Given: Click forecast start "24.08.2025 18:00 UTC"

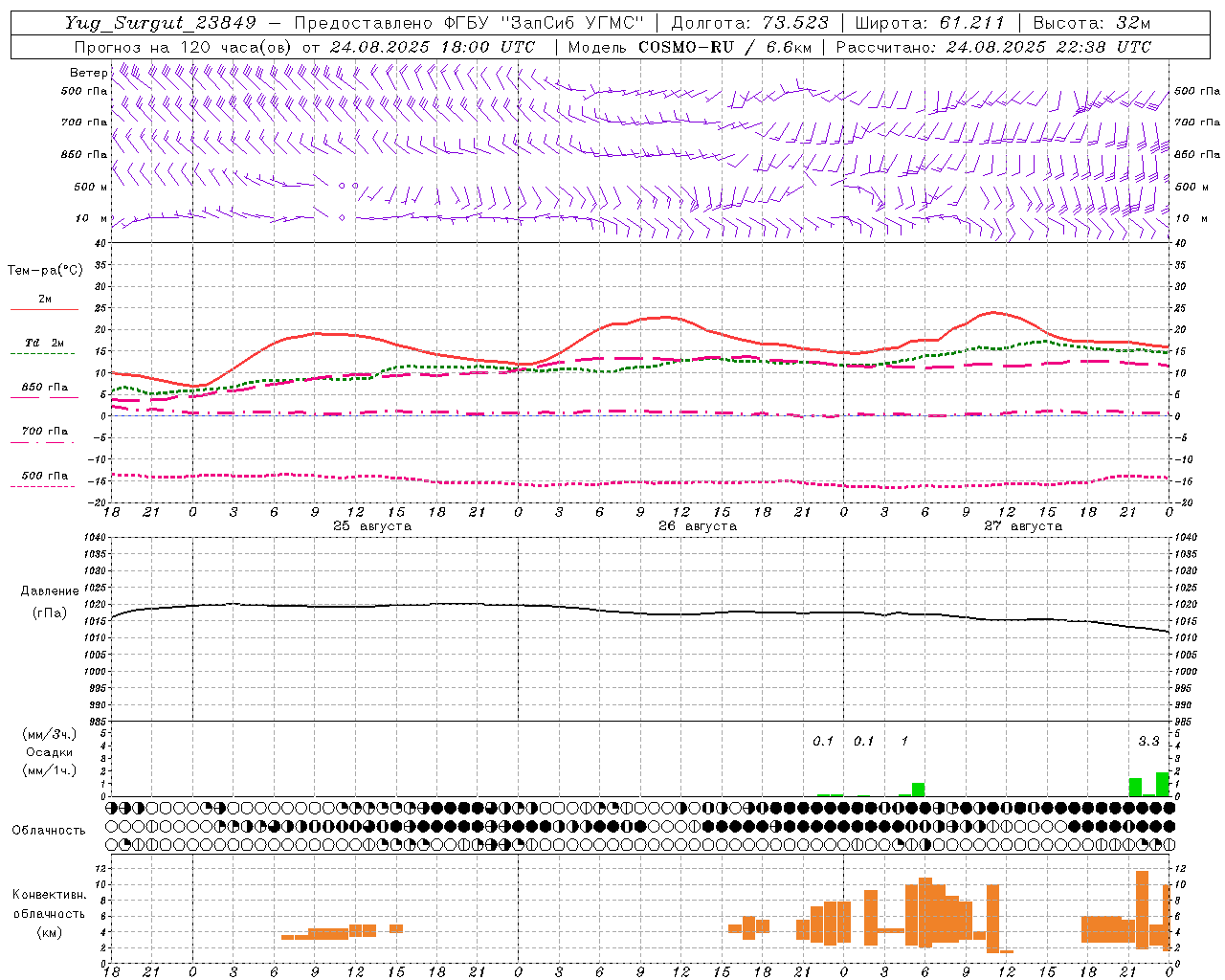Looking at the screenshot, I should coord(433,47).
